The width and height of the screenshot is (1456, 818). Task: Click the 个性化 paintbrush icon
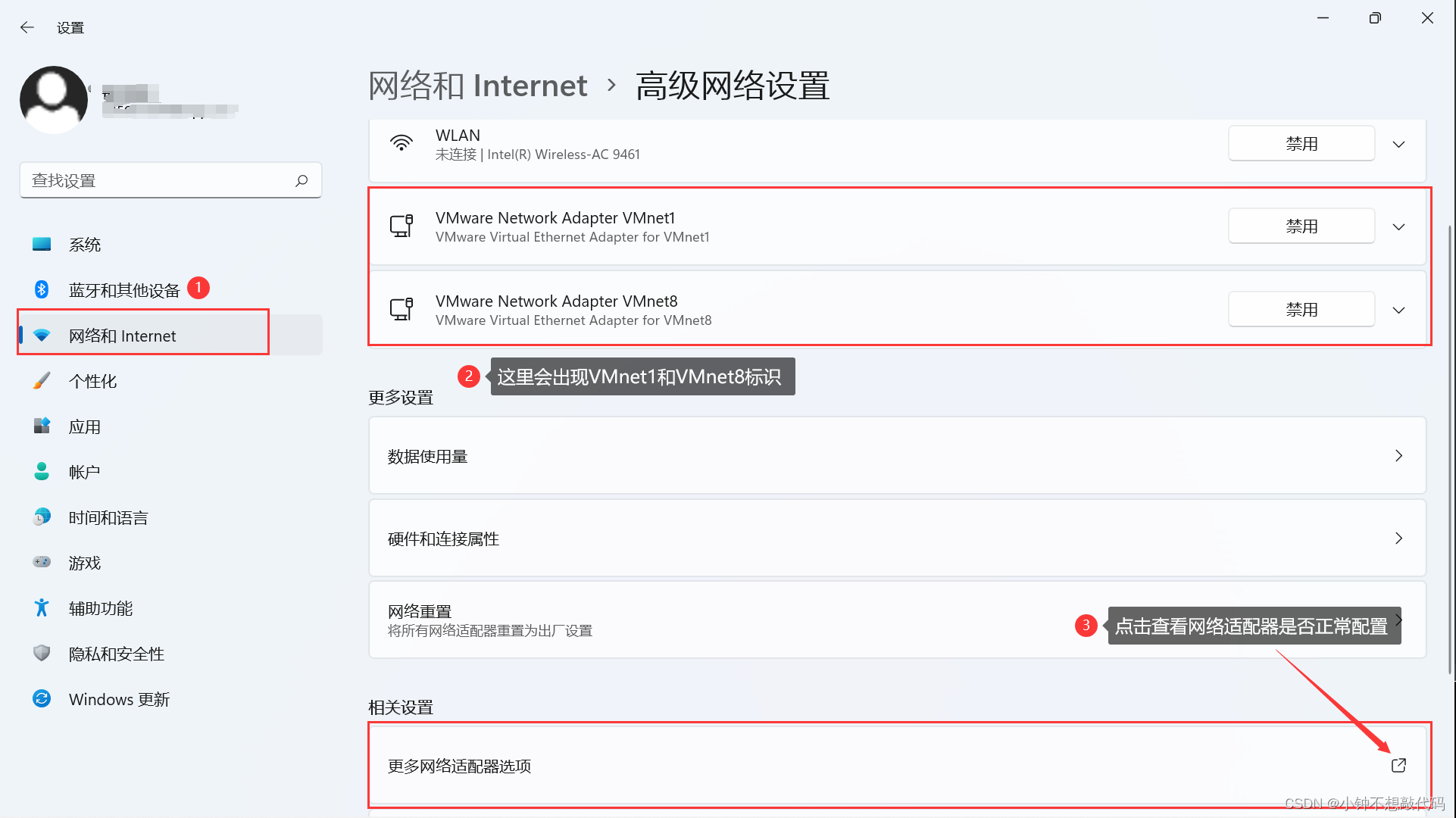pyautogui.click(x=42, y=380)
